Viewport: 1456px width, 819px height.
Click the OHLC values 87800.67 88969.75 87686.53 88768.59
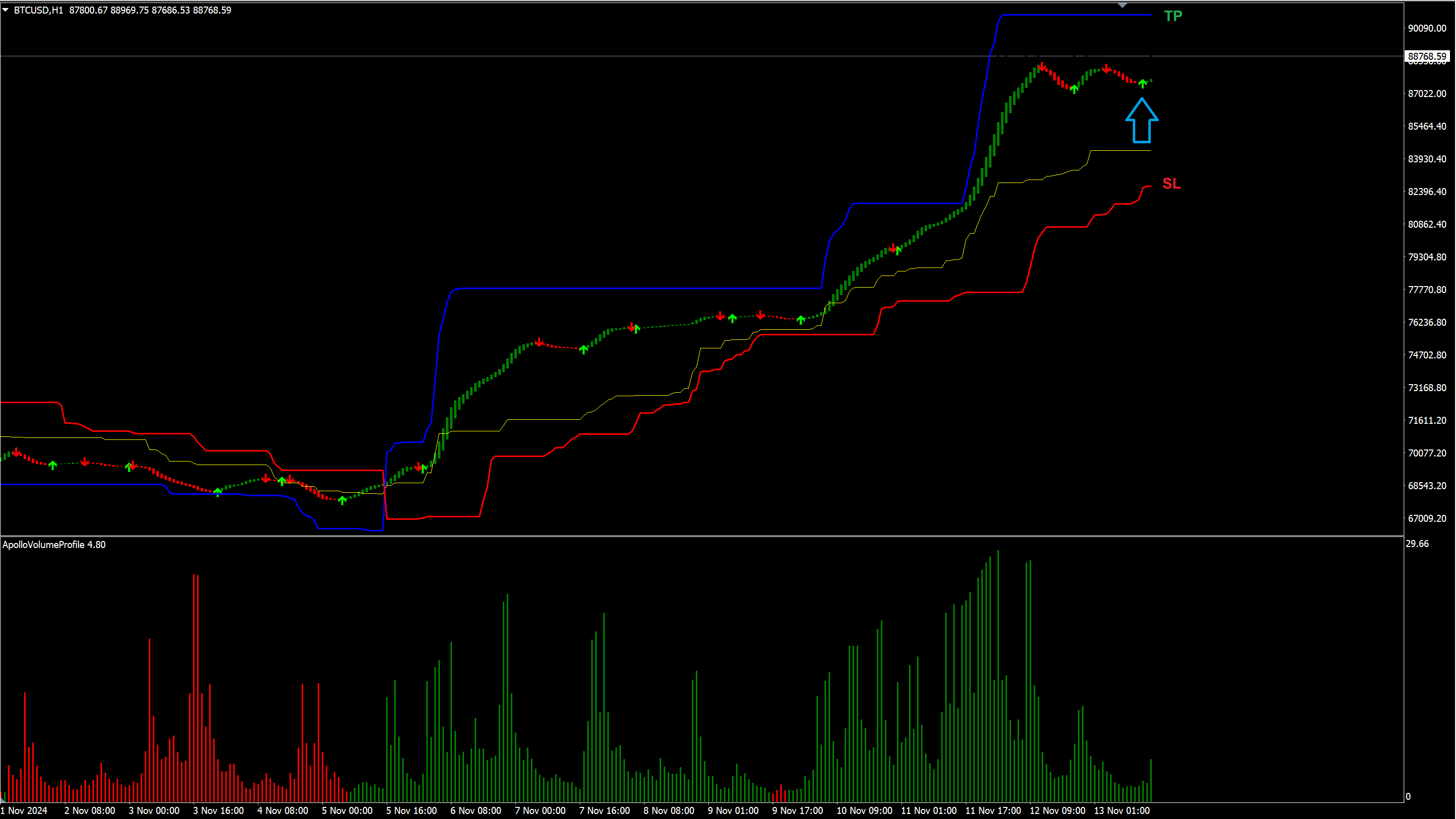[150, 10]
